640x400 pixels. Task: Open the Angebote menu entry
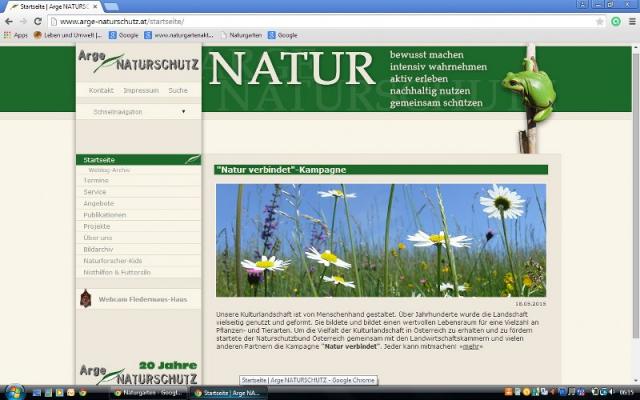(138, 203)
